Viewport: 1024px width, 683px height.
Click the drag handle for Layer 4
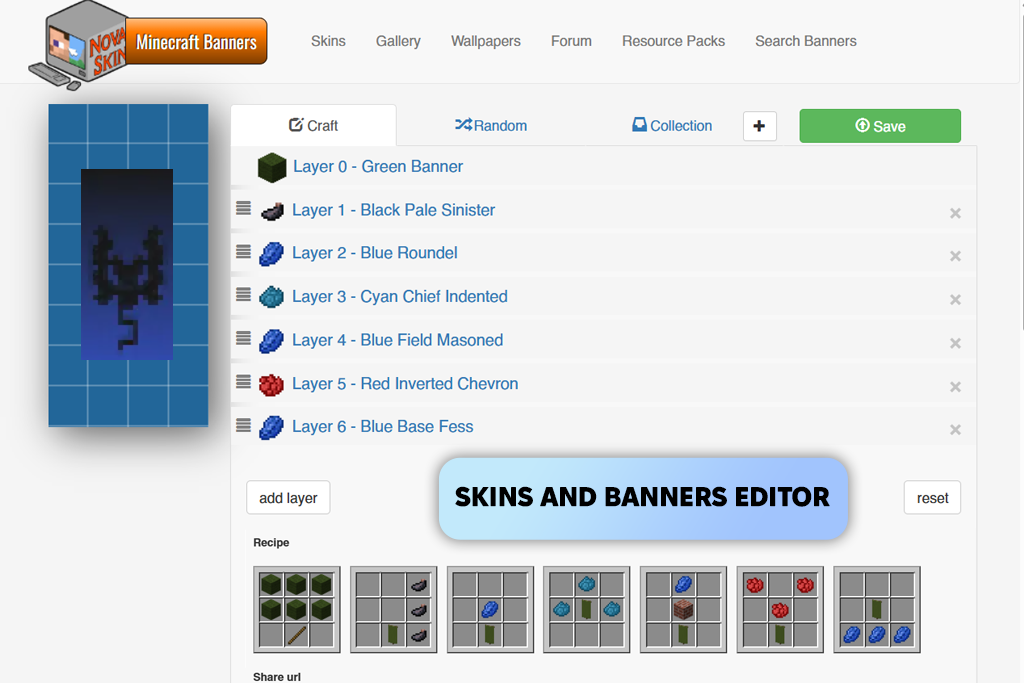click(x=244, y=338)
